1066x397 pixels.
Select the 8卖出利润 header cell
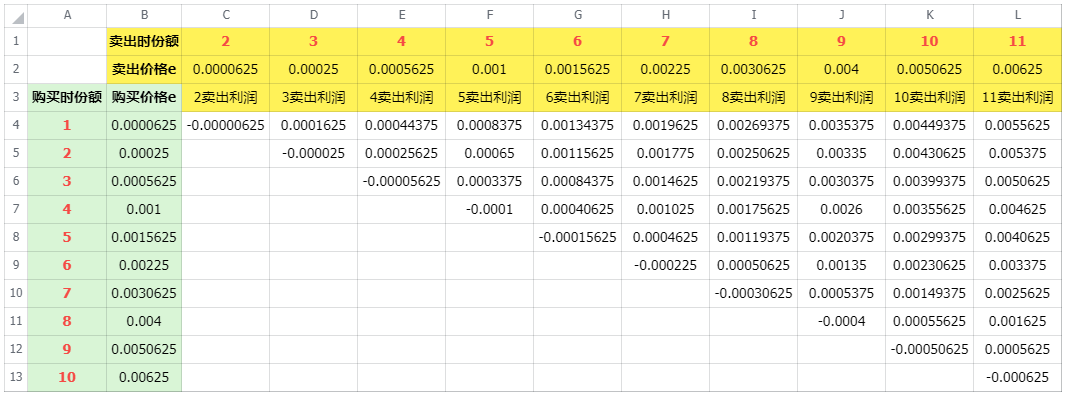pos(753,97)
